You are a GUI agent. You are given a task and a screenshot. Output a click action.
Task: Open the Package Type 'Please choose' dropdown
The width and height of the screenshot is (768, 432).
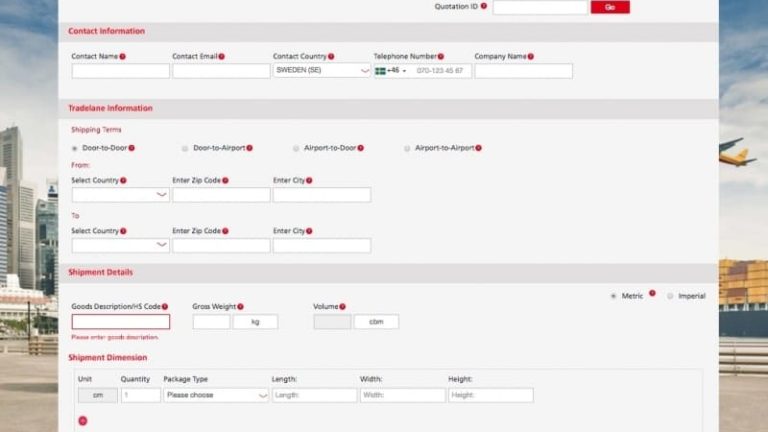click(216, 395)
